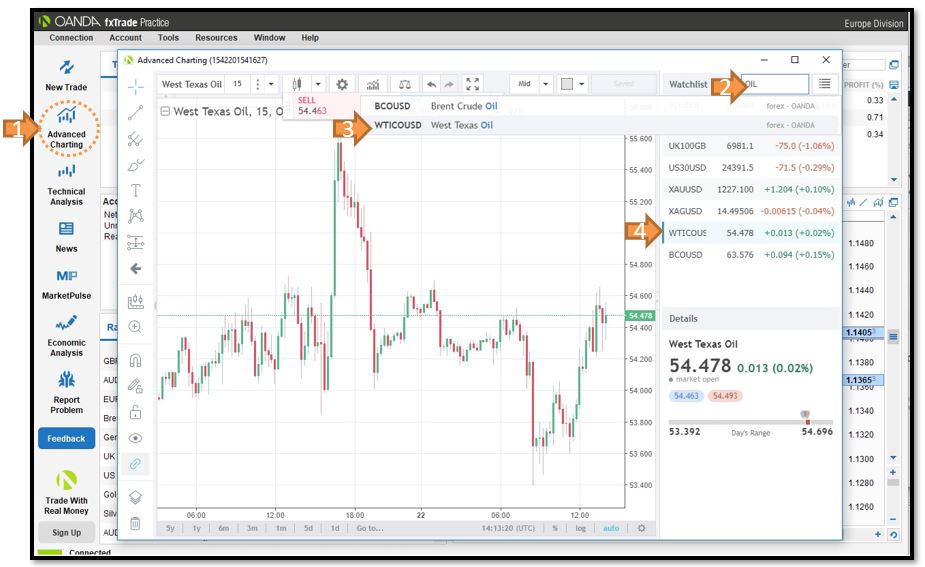Click the zoom in magnifier tool
Viewport: 925px width, 567px height.
(136, 327)
